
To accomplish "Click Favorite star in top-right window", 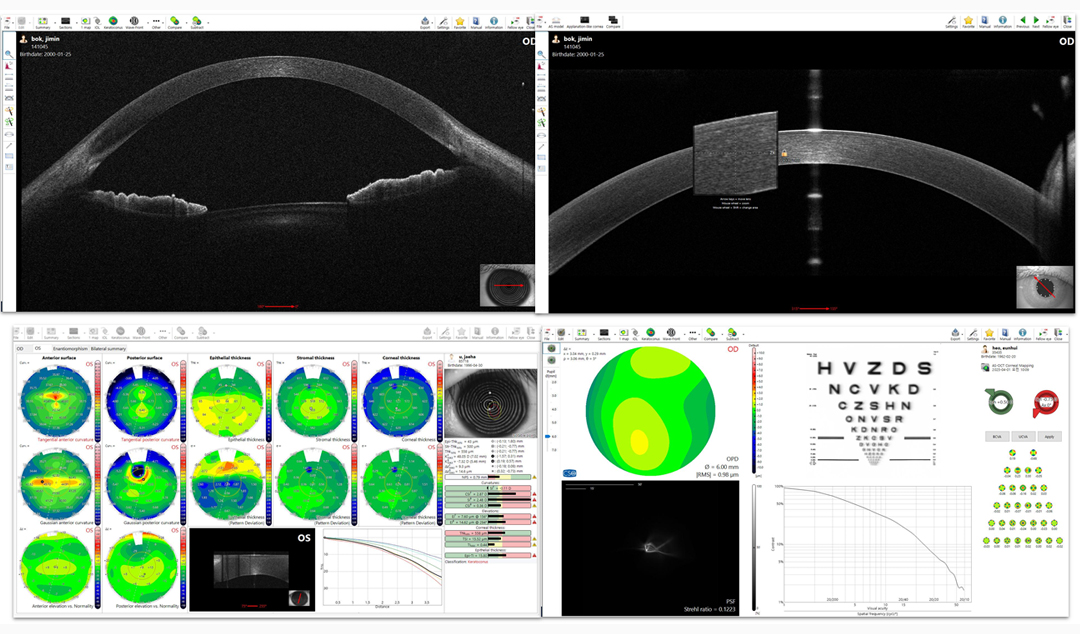I will pyautogui.click(x=968, y=21).
